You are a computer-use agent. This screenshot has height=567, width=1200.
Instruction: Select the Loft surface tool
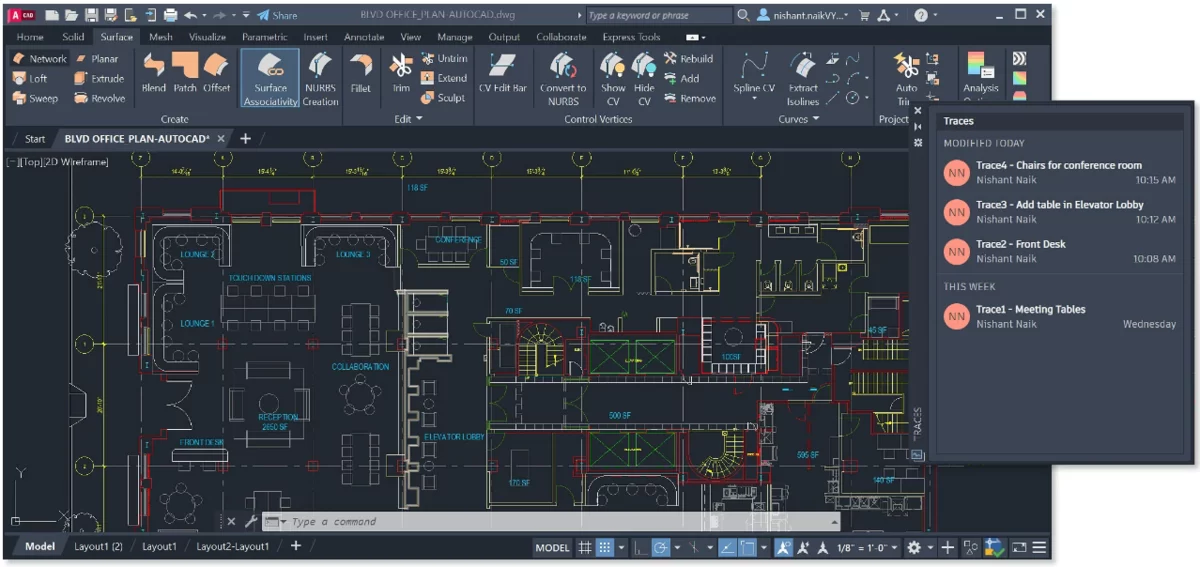30,78
